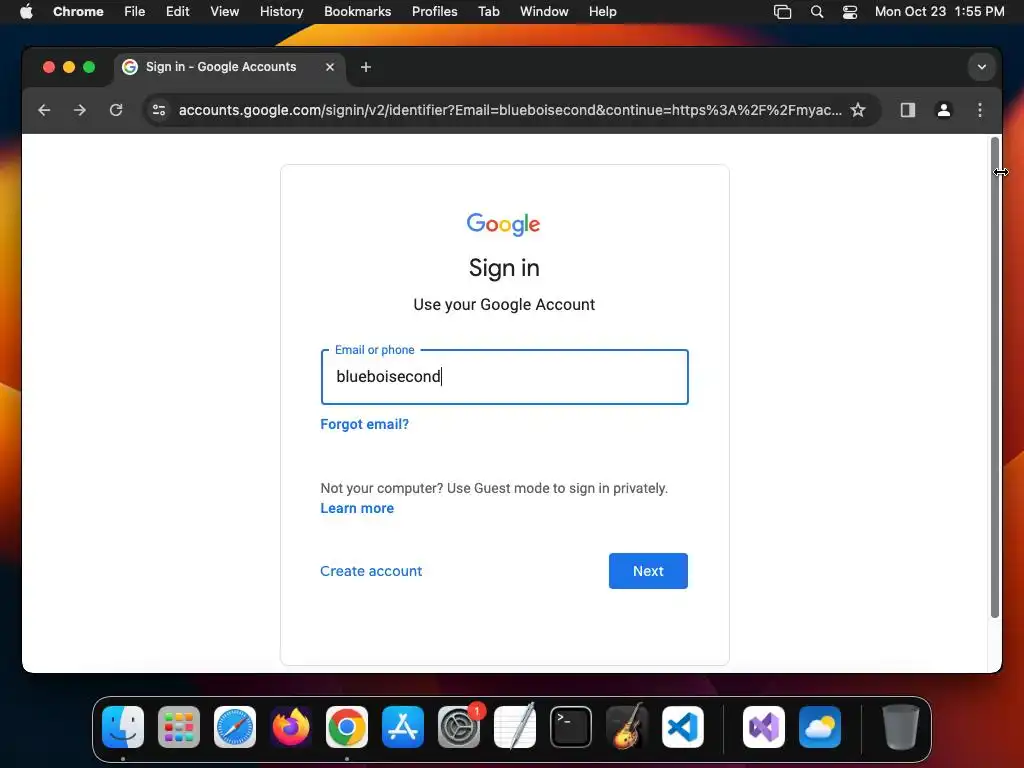Open Terminal from the Dock
Viewport: 1024px width, 768px height.
point(571,727)
